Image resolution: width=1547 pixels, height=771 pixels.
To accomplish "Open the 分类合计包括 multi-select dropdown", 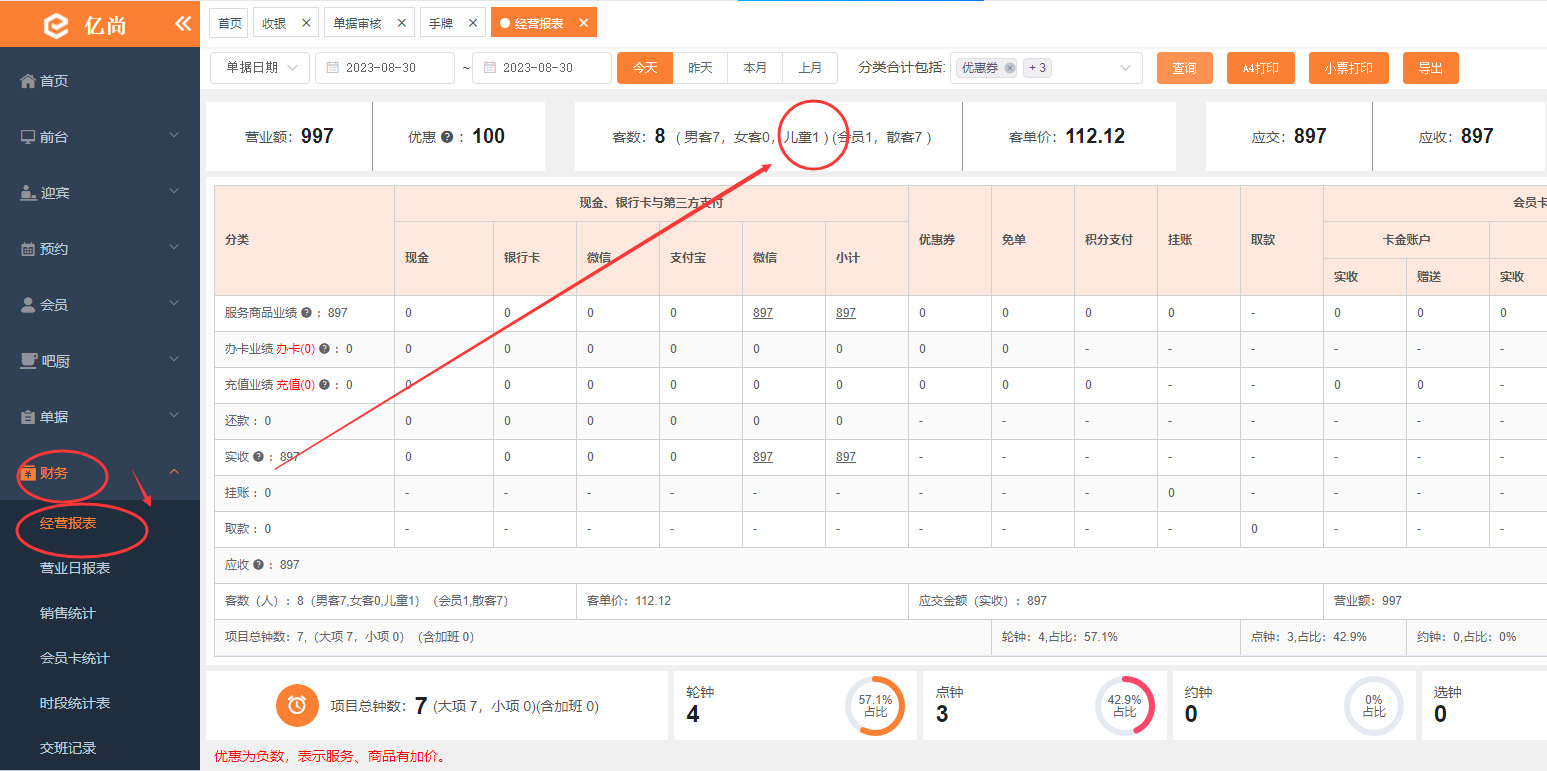I will point(1046,68).
